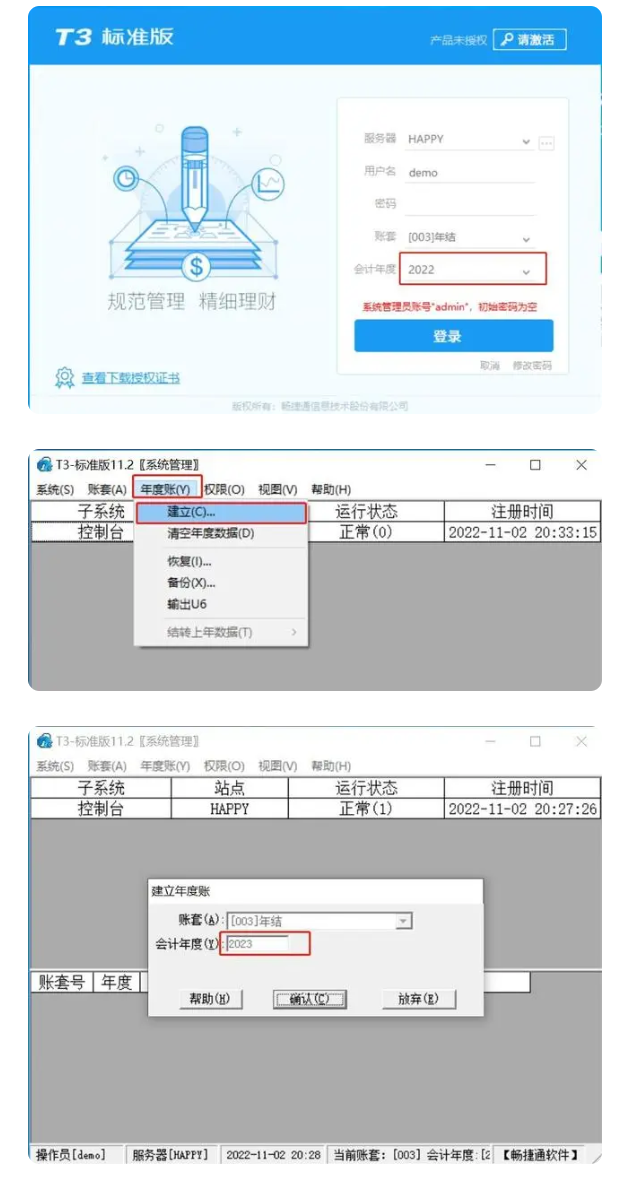
Task: Click the 2022-11-02 20:33:15 cell
Action: click(523, 532)
